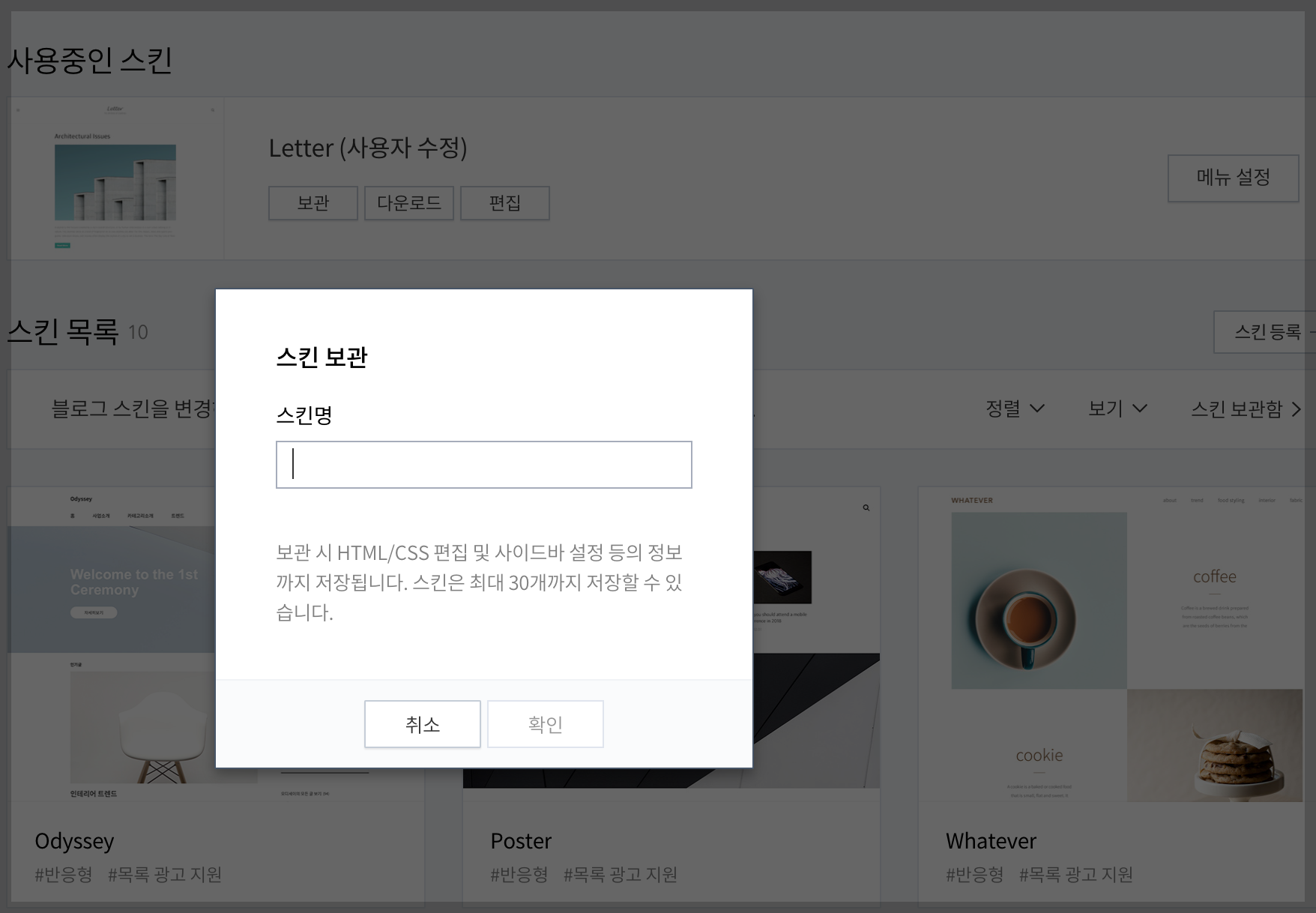Screen dimensions: 1316x913
Task: Click the 스킨 등록 button
Action: click(1267, 331)
